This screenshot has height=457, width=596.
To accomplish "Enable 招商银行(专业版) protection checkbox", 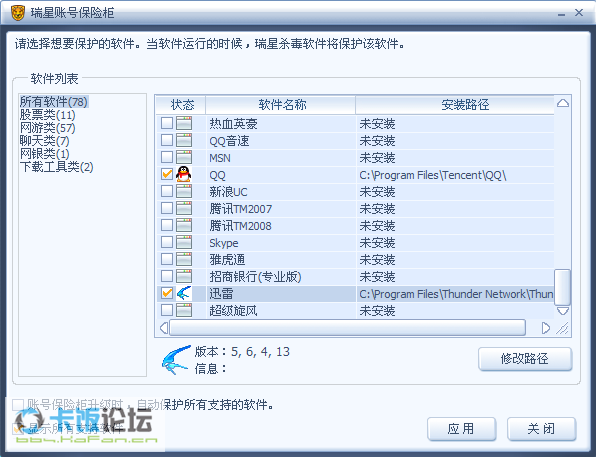I will 167,276.
